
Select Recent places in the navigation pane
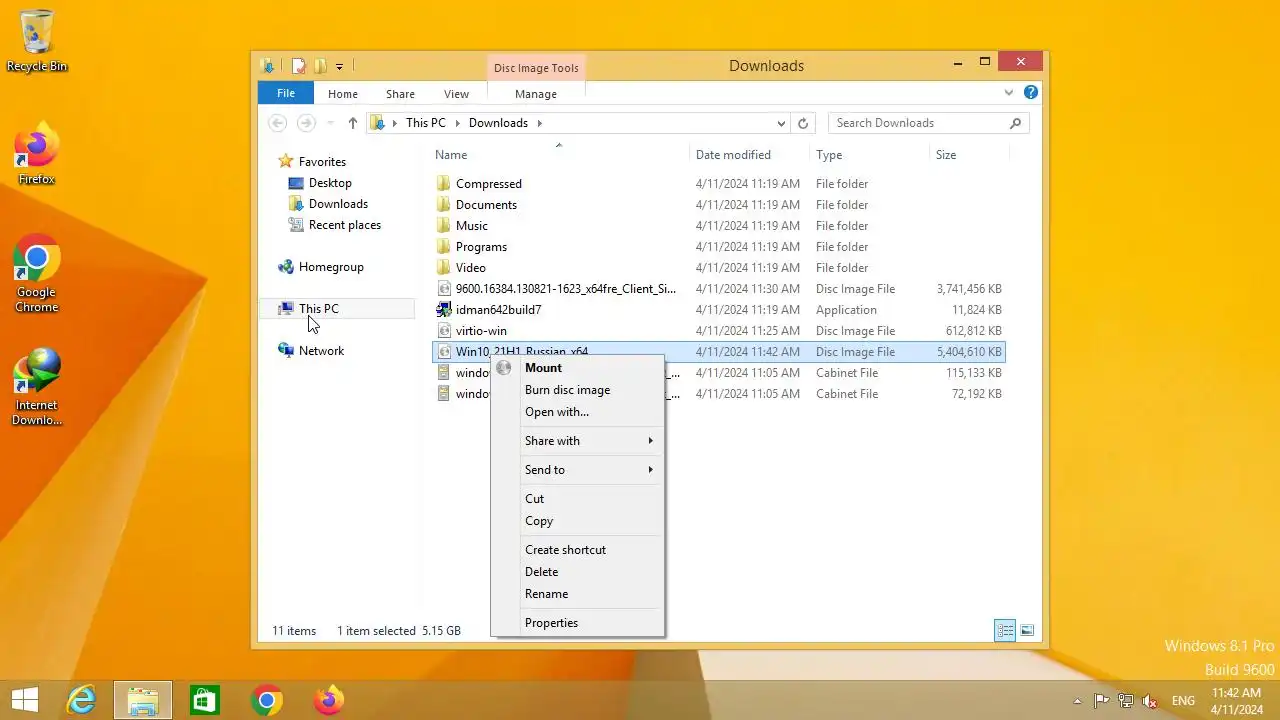[x=345, y=225]
